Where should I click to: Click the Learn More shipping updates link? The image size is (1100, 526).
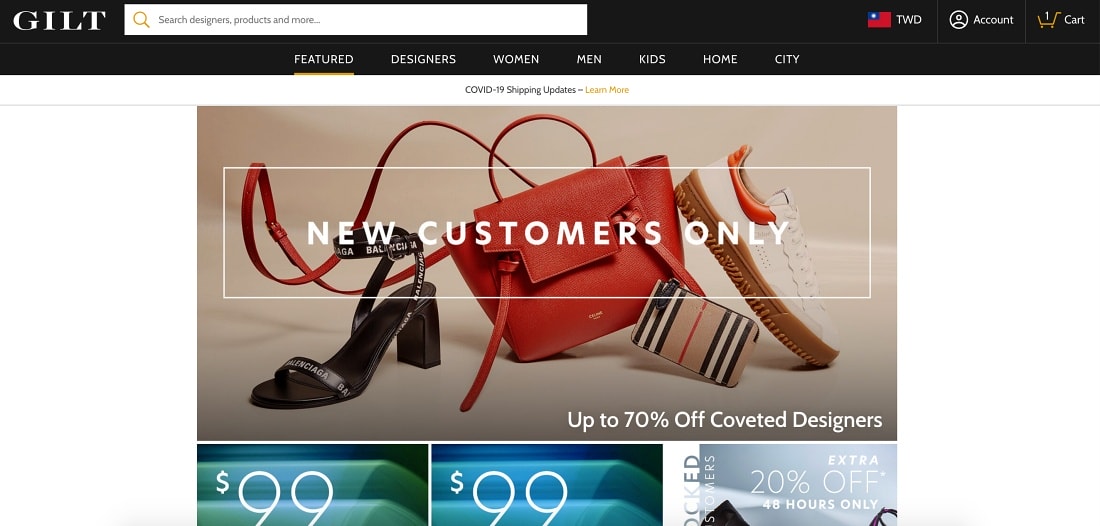[x=607, y=90]
